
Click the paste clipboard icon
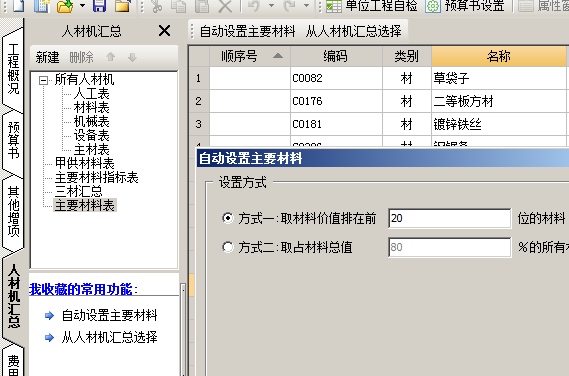click(x=202, y=5)
